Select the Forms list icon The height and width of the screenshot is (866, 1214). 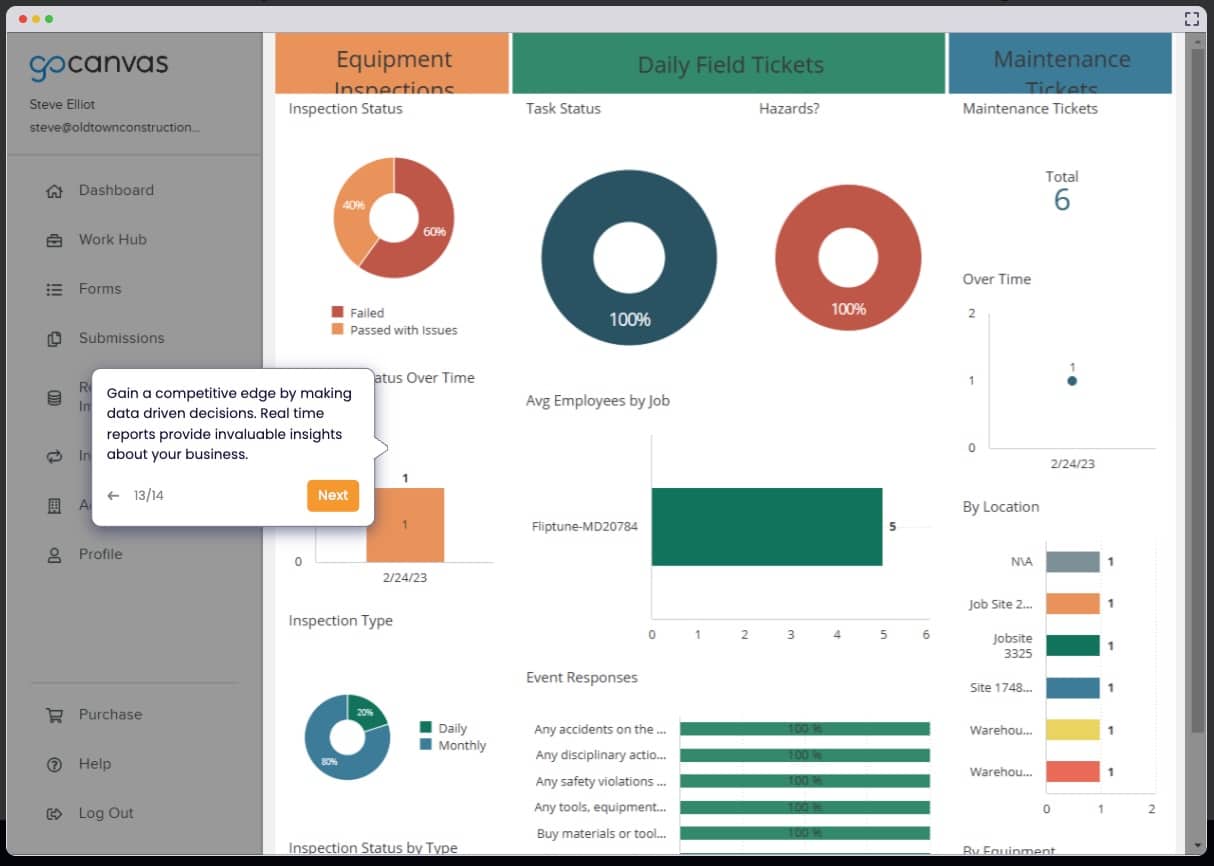click(x=55, y=289)
